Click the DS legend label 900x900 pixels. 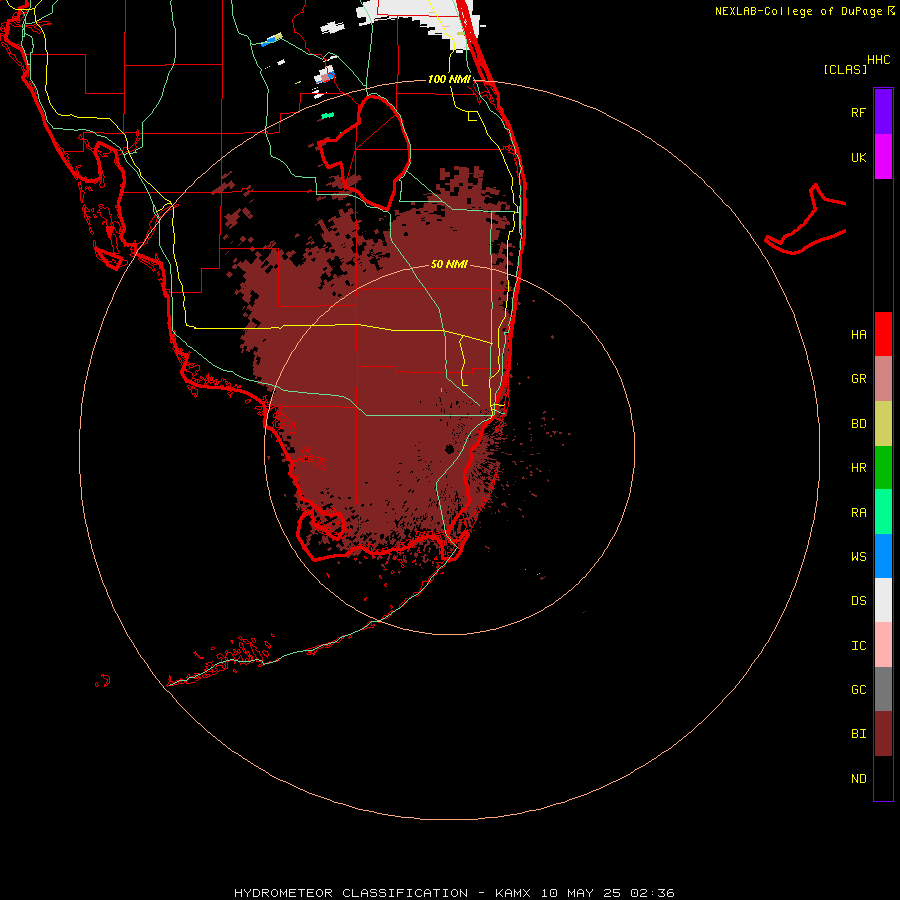click(858, 601)
